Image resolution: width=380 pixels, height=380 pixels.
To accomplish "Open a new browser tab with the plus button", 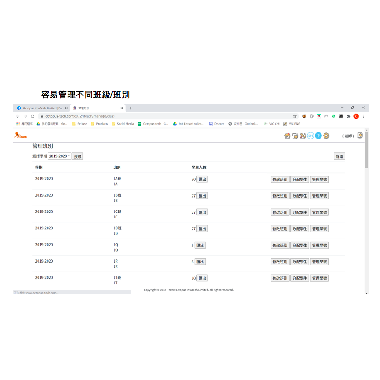I will point(130,108).
